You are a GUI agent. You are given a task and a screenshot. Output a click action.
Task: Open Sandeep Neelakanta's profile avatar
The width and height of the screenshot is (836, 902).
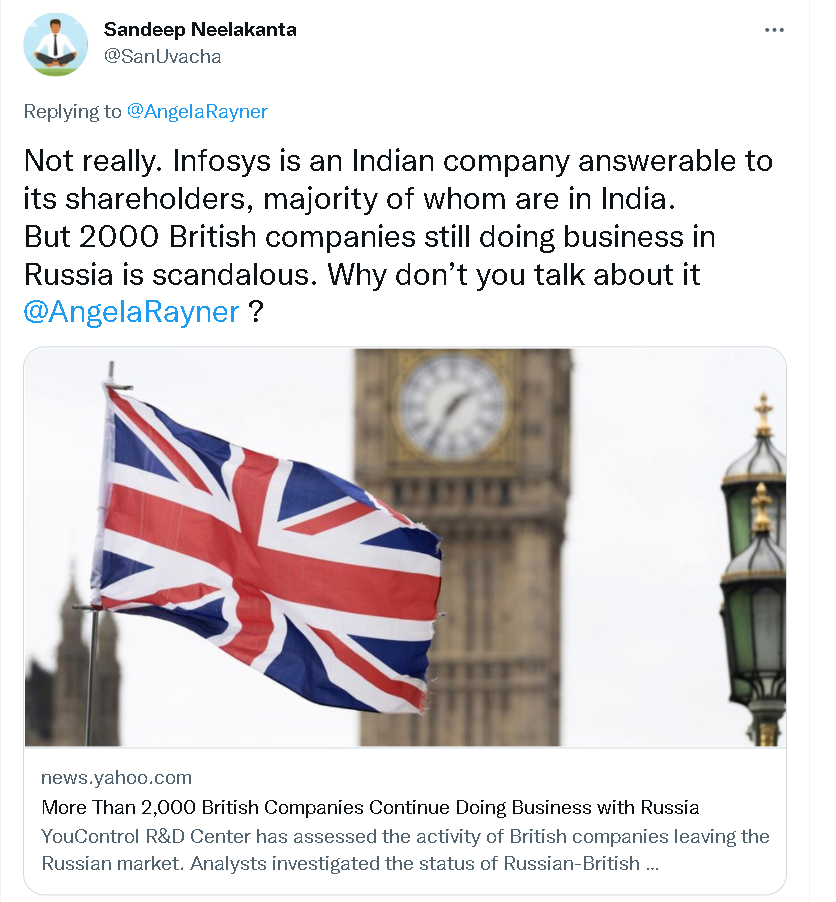[x=55, y=44]
